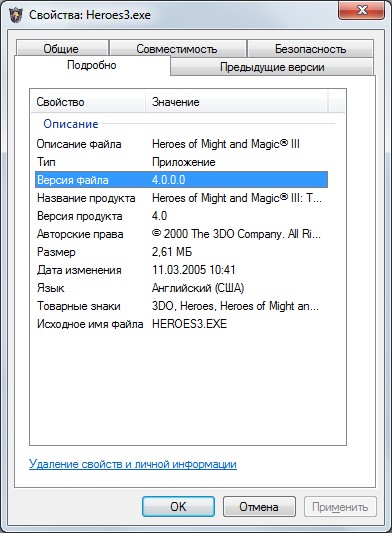Select the Дата изменения row
Image resolution: width=392 pixels, height=533 pixels.
point(182,270)
